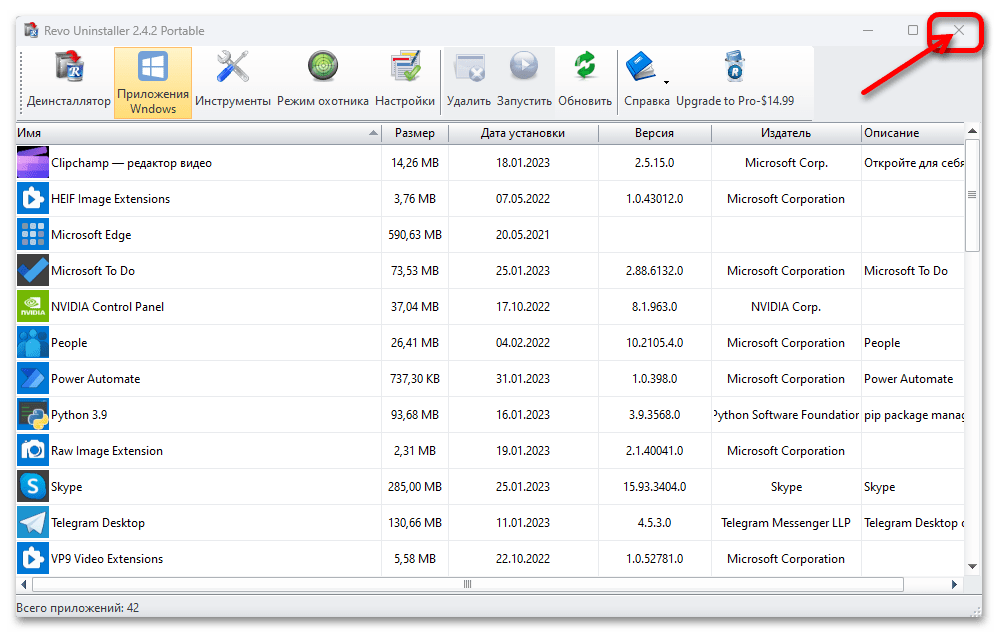Refresh list with Обновить green arrows
The width and height of the screenshot is (998, 633).
click(585, 66)
